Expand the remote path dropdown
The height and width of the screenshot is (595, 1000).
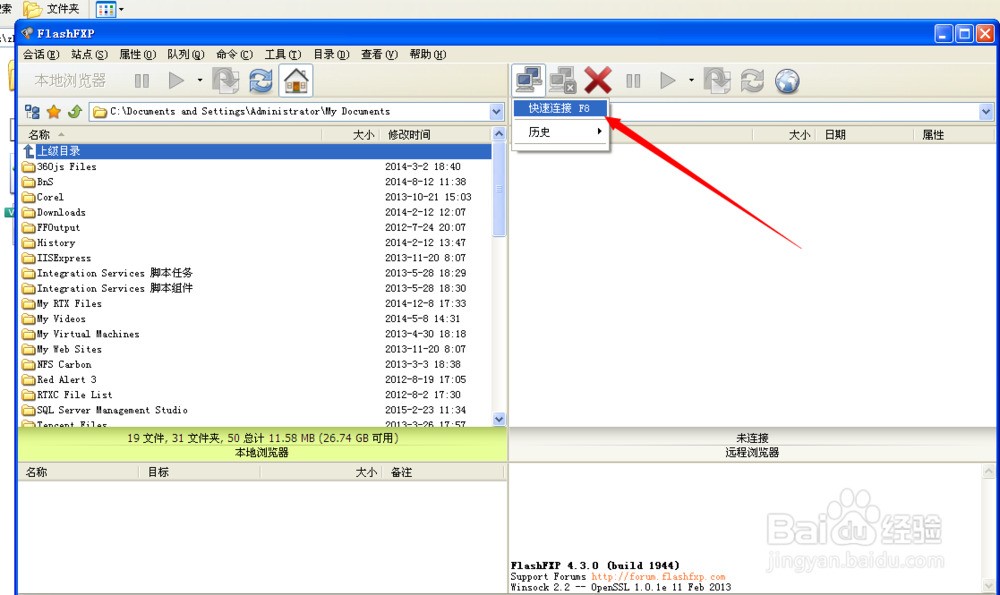[986, 112]
